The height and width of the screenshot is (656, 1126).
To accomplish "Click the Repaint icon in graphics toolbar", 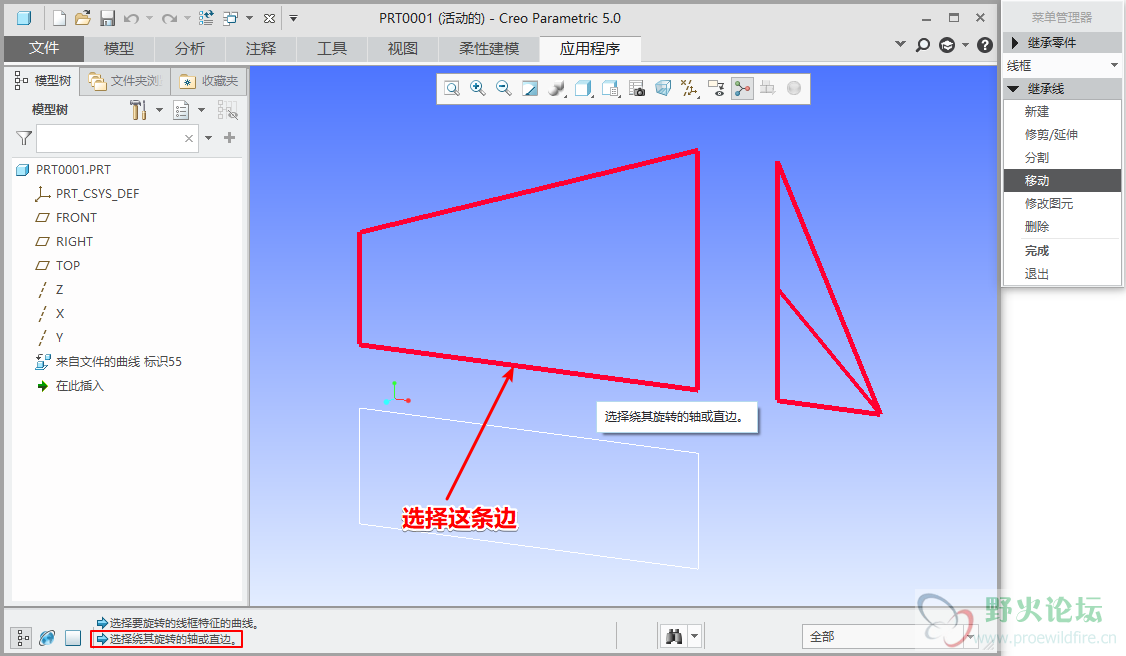I will [x=530, y=88].
